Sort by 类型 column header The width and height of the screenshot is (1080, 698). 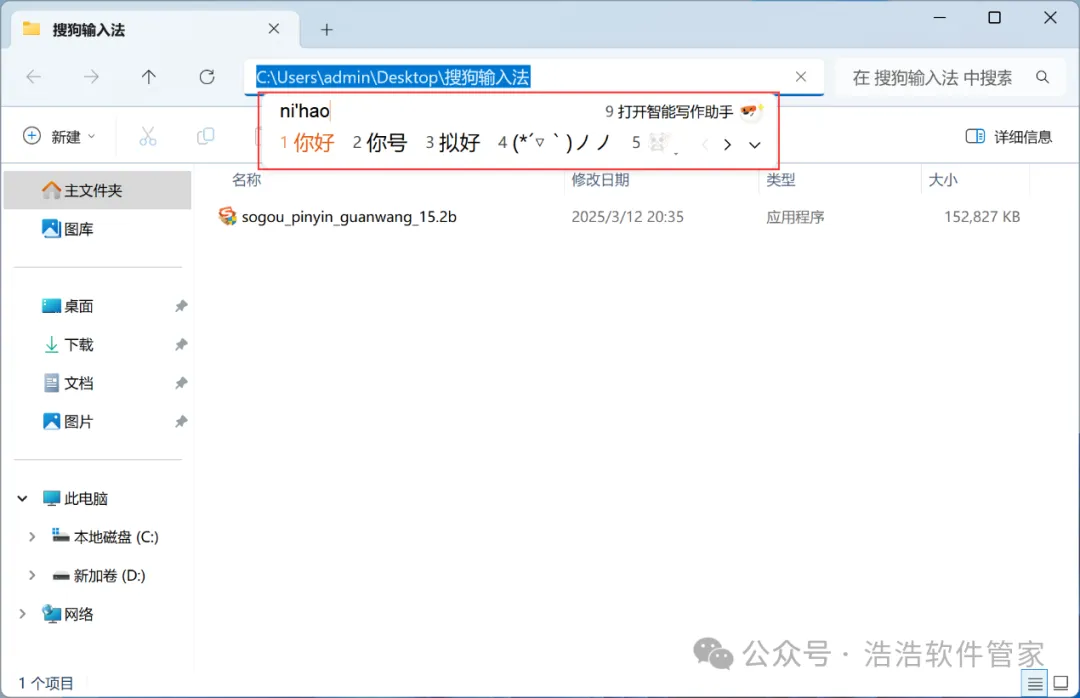780,180
